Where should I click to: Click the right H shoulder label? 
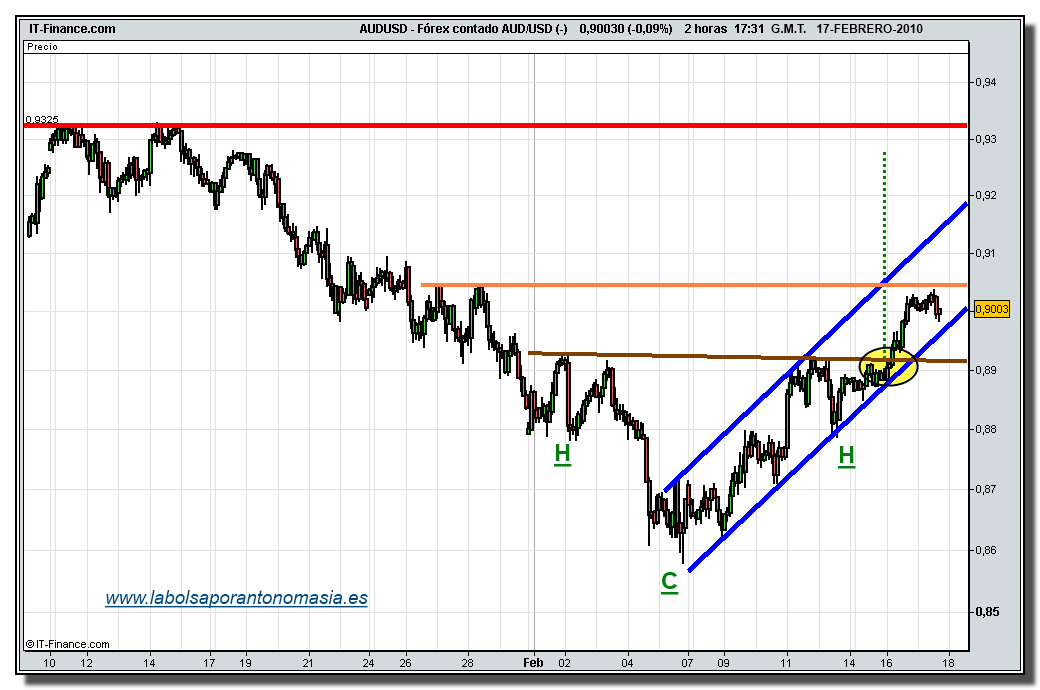[846, 456]
